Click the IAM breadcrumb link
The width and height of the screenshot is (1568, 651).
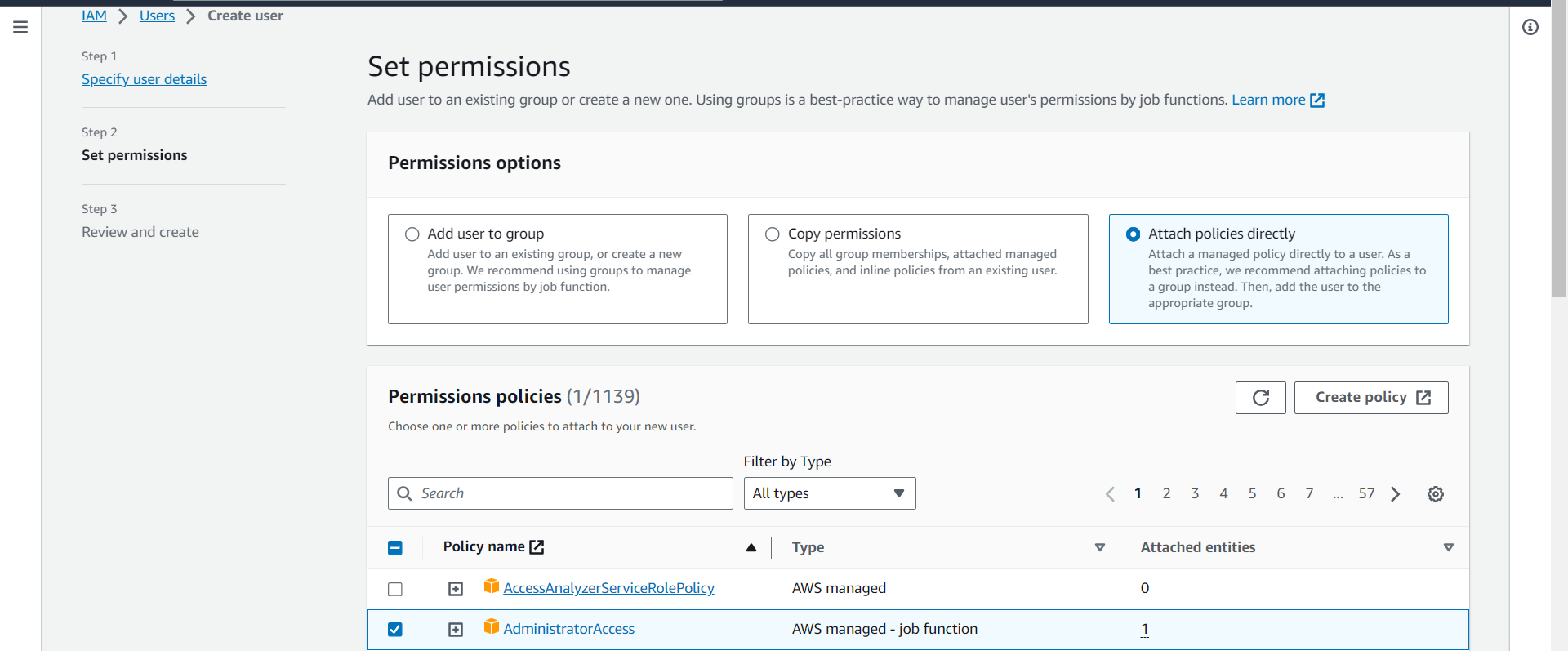tap(94, 16)
